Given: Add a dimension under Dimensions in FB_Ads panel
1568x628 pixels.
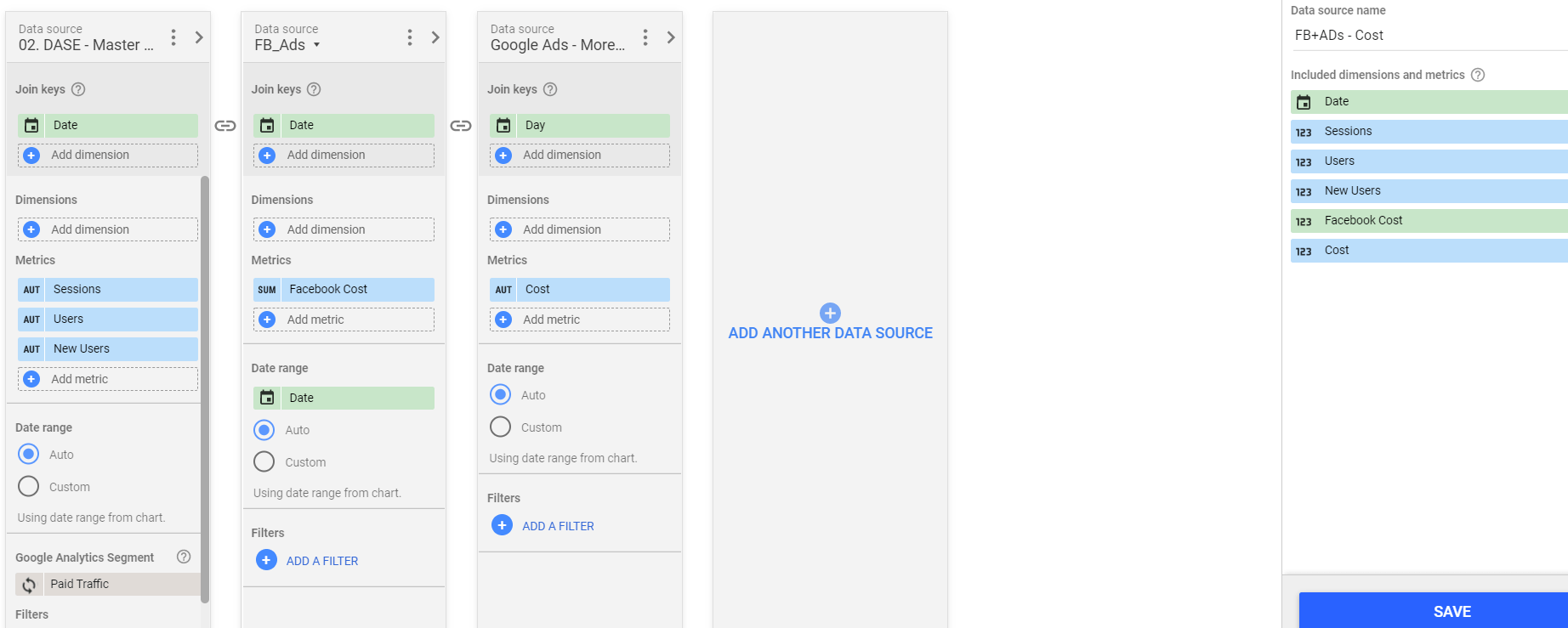Looking at the screenshot, I should point(344,229).
